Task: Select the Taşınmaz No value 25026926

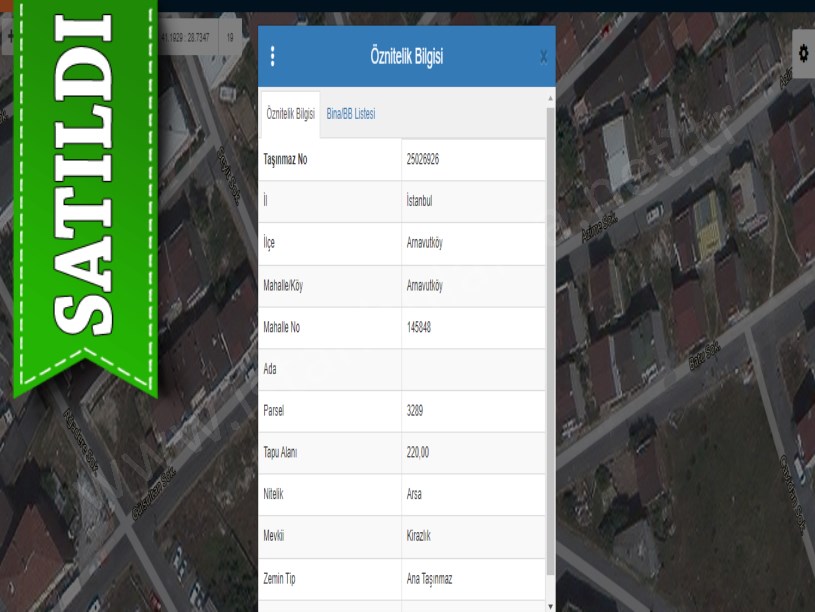Action: (x=425, y=159)
